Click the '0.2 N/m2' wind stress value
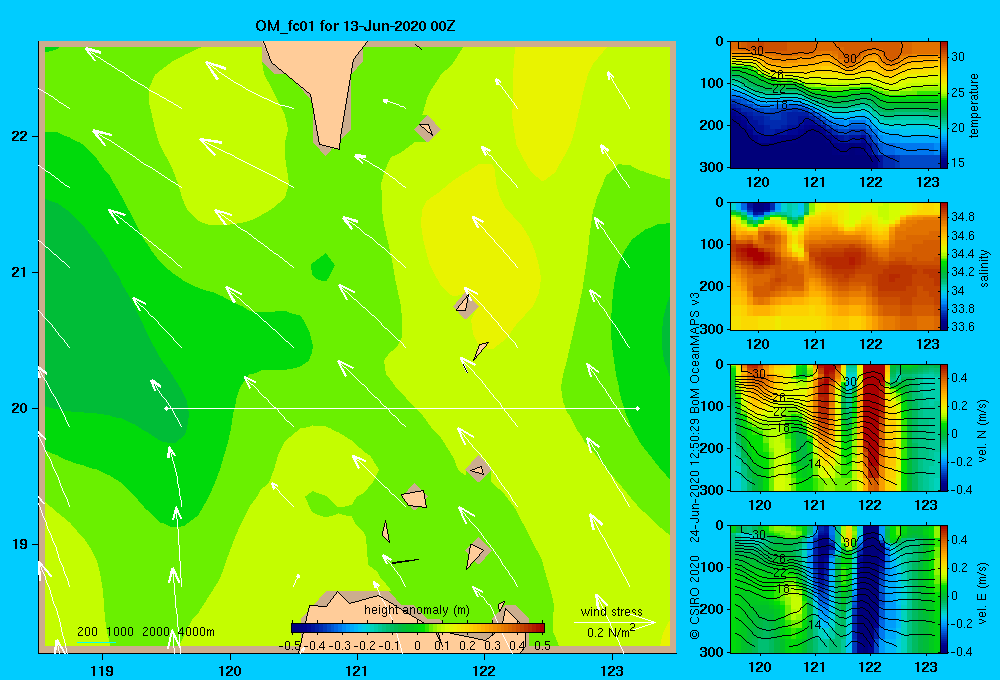1000x680 pixels. tap(611, 632)
